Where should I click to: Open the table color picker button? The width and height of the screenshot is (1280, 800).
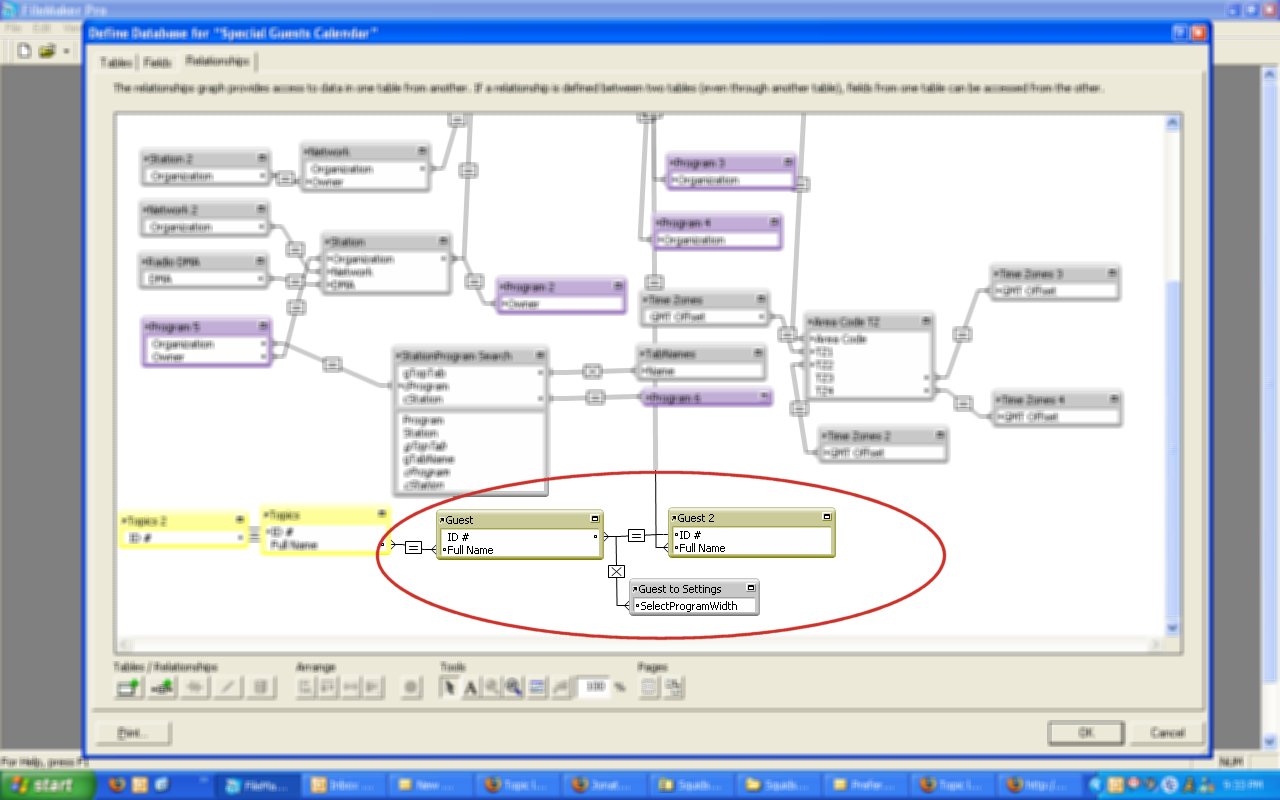(x=409, y=687)
